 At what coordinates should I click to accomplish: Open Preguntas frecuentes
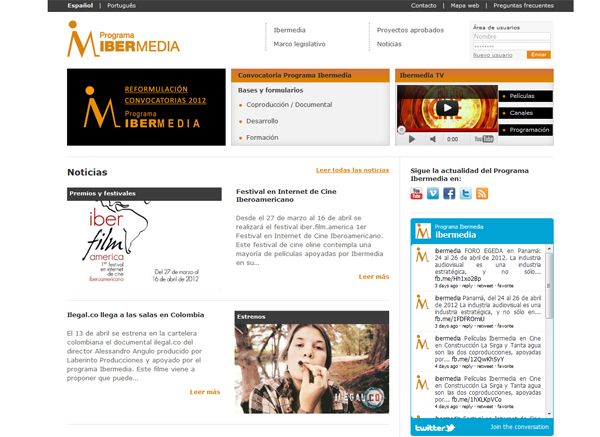coord(523,5)
